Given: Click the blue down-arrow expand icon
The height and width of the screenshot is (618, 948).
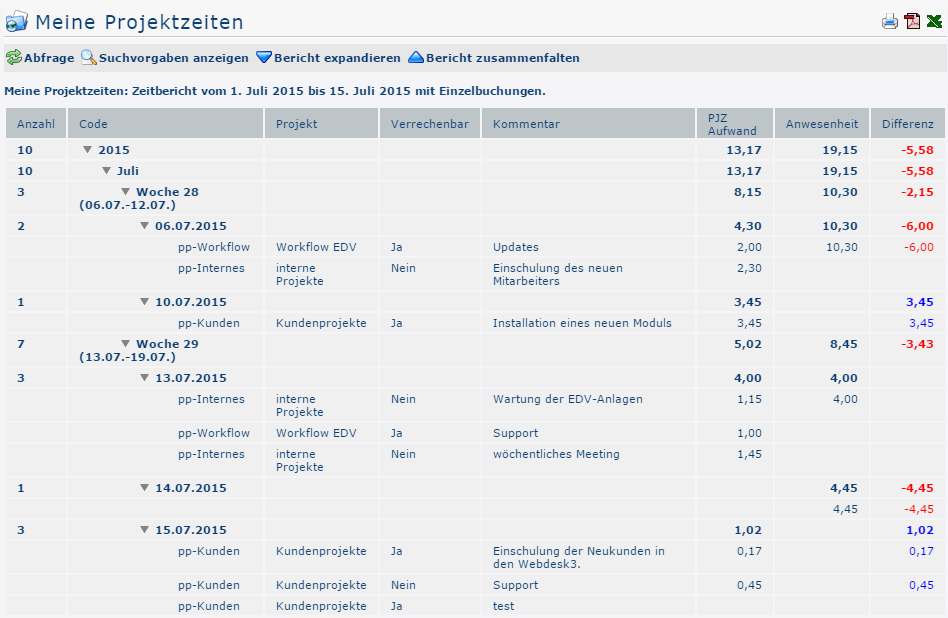Looking at the screenshot, I should point(264,58).
